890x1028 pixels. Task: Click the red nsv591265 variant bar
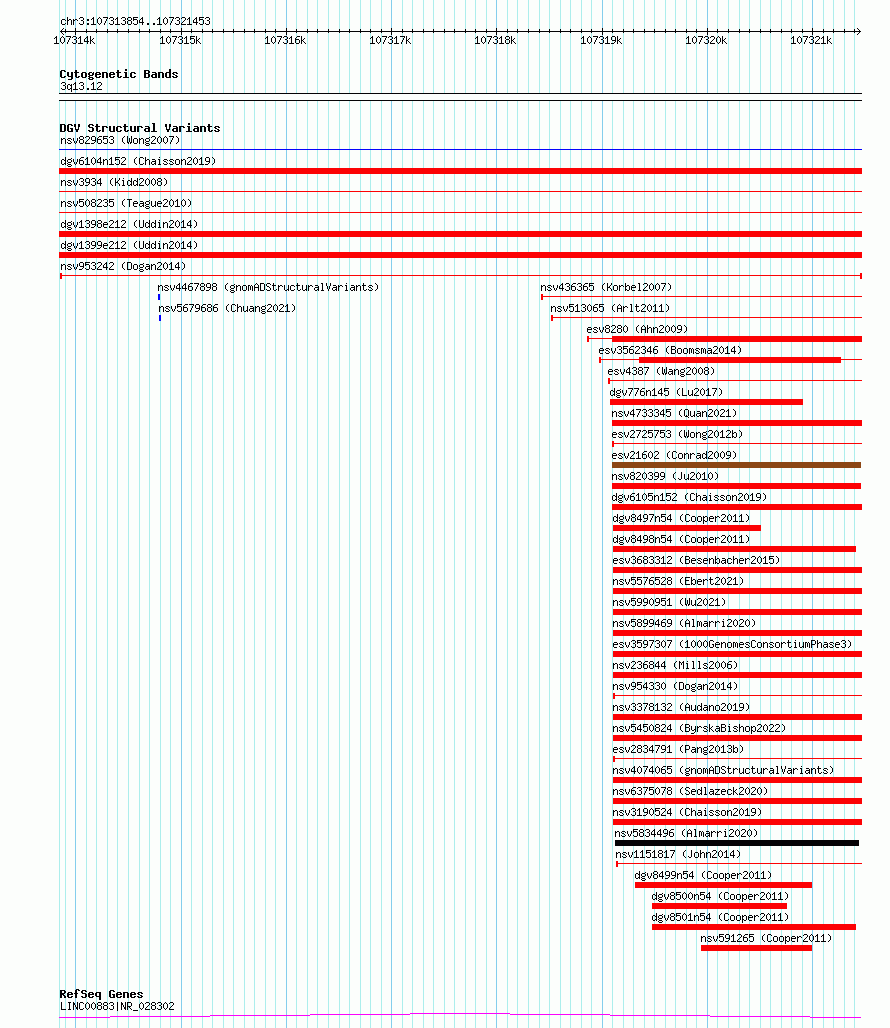(756, 948)
